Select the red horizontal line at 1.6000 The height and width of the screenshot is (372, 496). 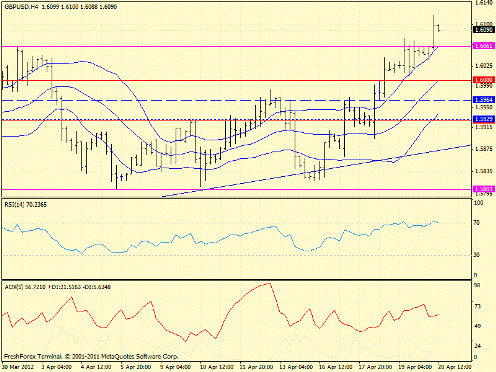coord(237,80)
